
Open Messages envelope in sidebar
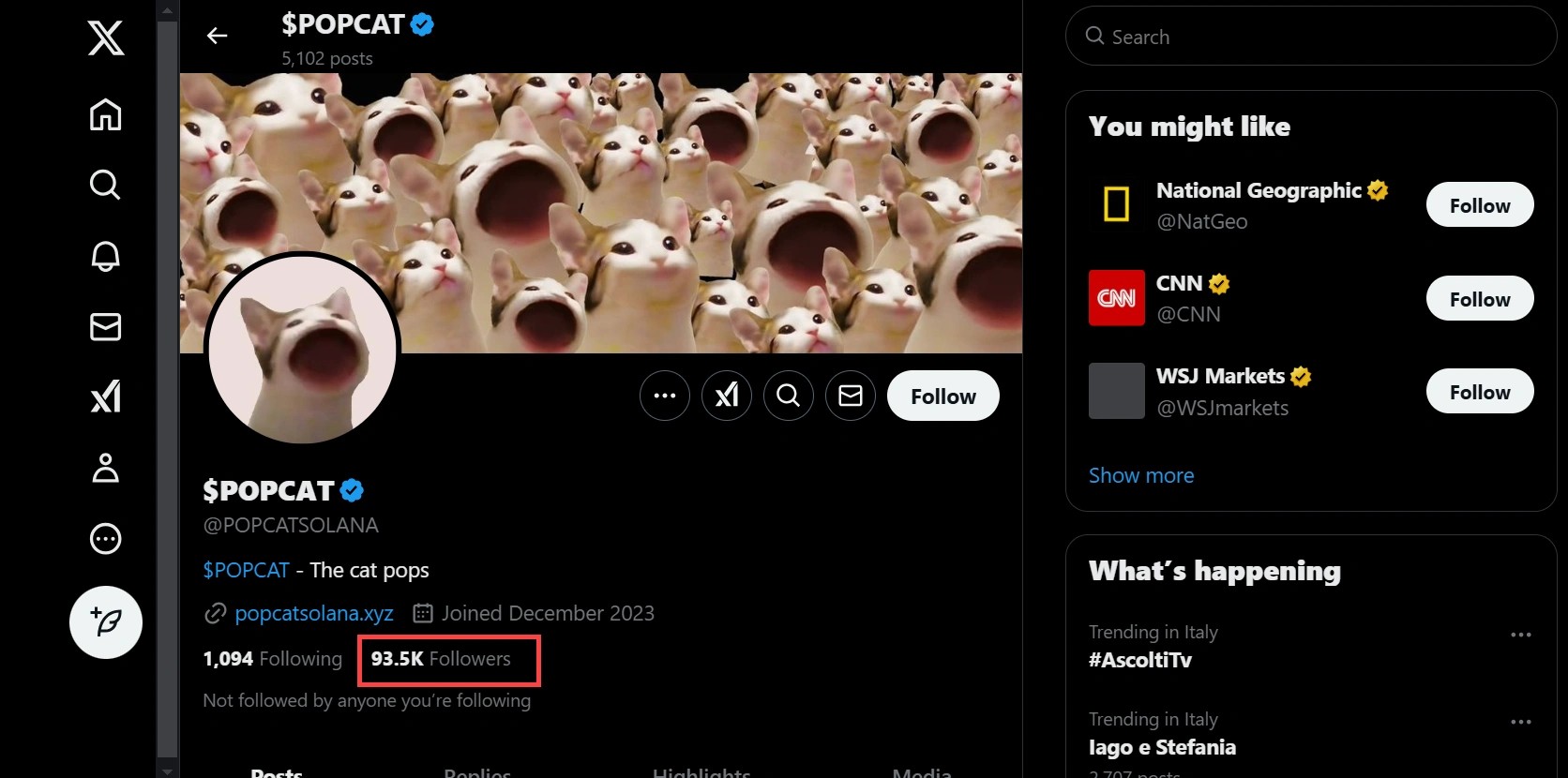pyautogui.click(x=105, y=326)
